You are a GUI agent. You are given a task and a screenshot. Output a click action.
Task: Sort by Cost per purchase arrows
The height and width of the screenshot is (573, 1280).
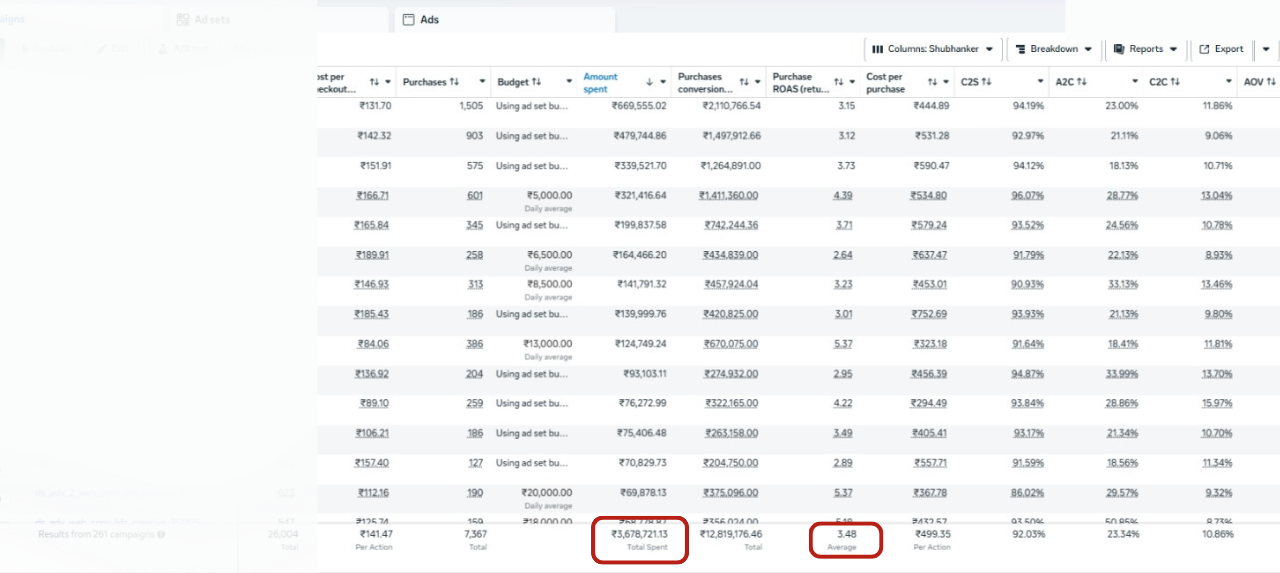point(932,82)
